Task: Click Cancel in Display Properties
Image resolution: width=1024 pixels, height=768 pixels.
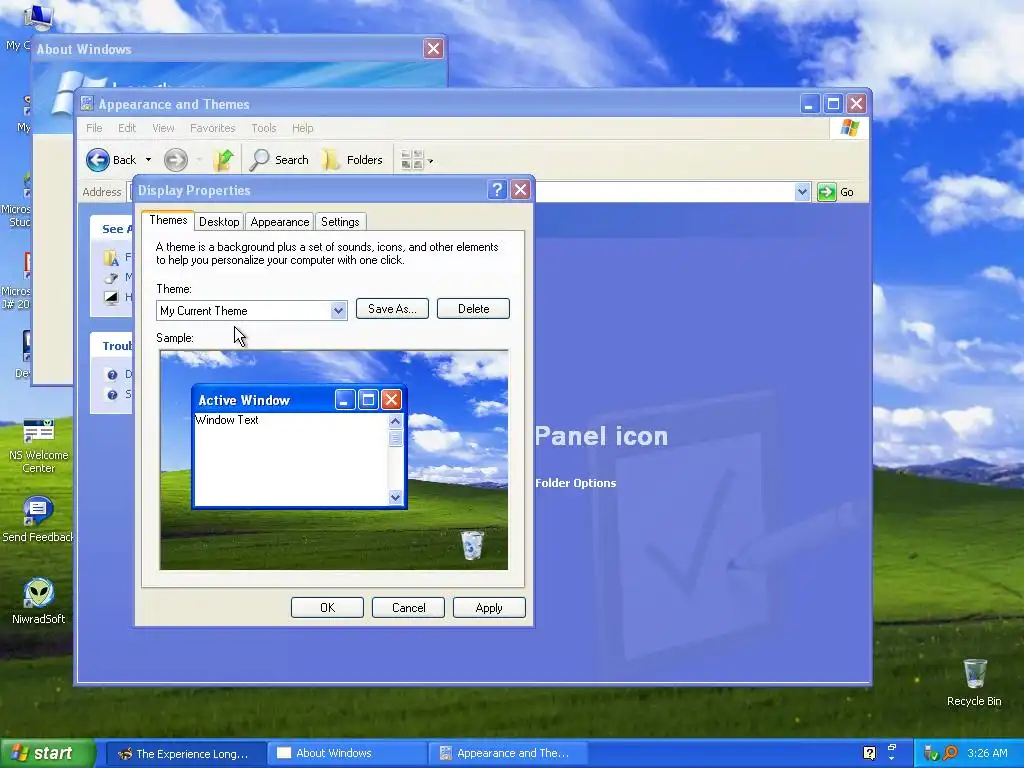Action: point(408,607)
